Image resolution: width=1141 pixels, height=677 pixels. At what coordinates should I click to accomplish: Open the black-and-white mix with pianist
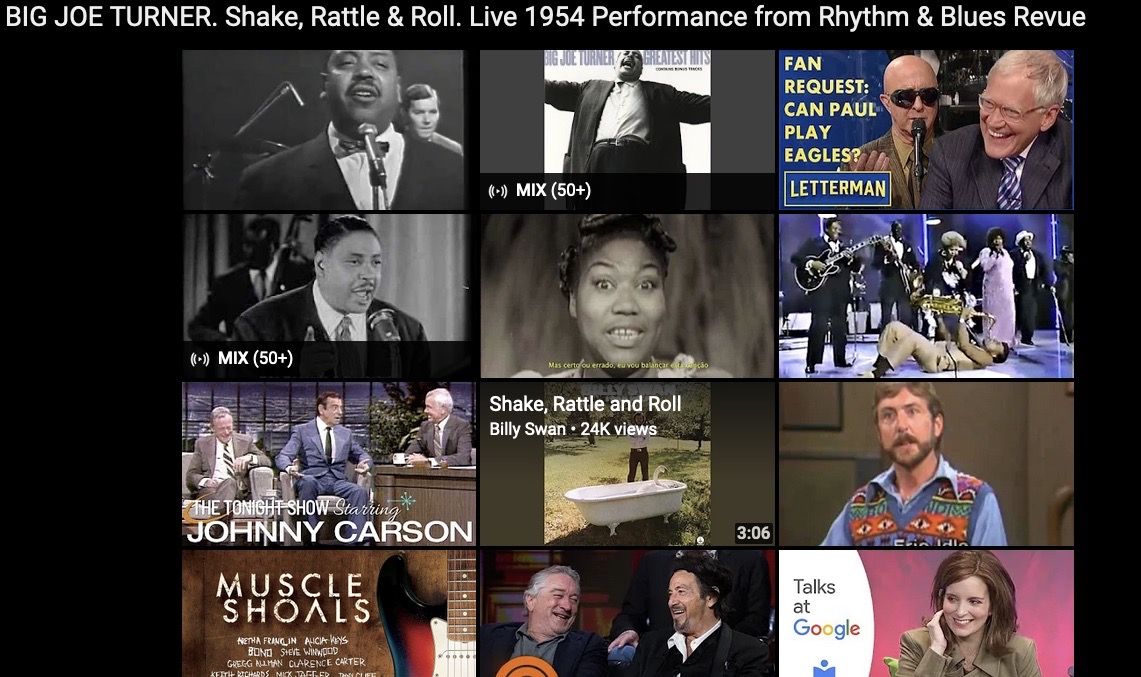point(329,296)
